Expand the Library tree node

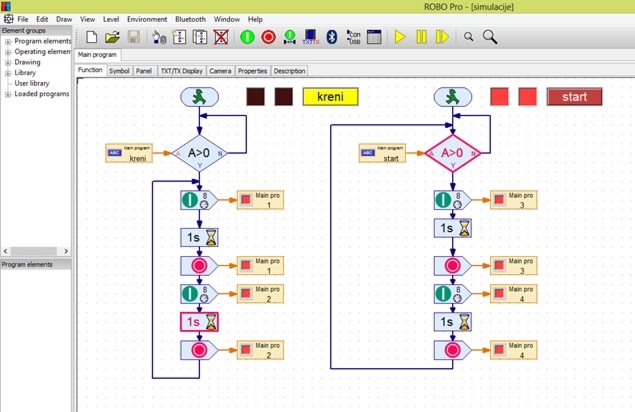[x=8, y=73]
